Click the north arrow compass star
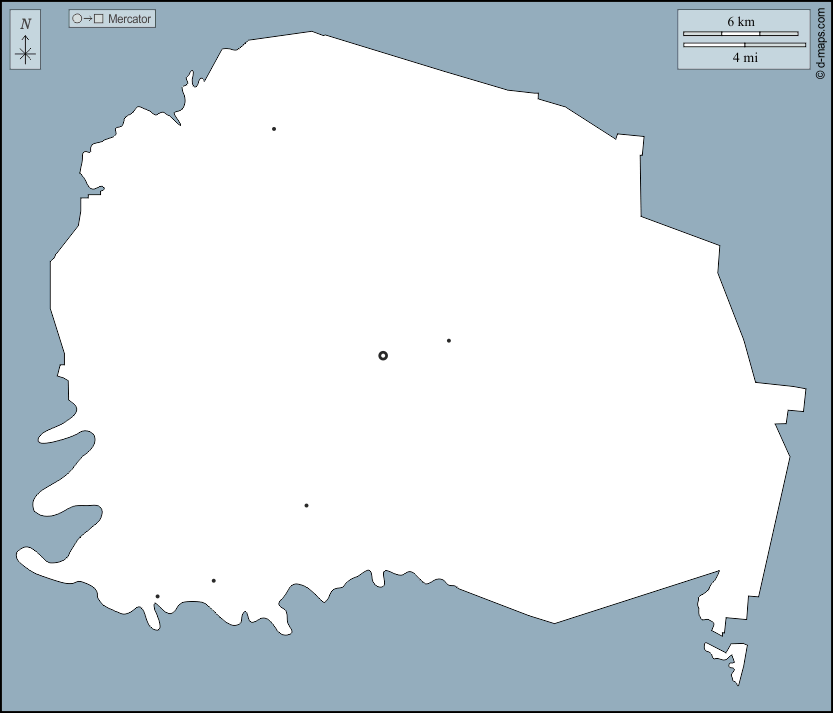Image resolution: width=833 pixels, height=713 pixels. click(25, 54)
